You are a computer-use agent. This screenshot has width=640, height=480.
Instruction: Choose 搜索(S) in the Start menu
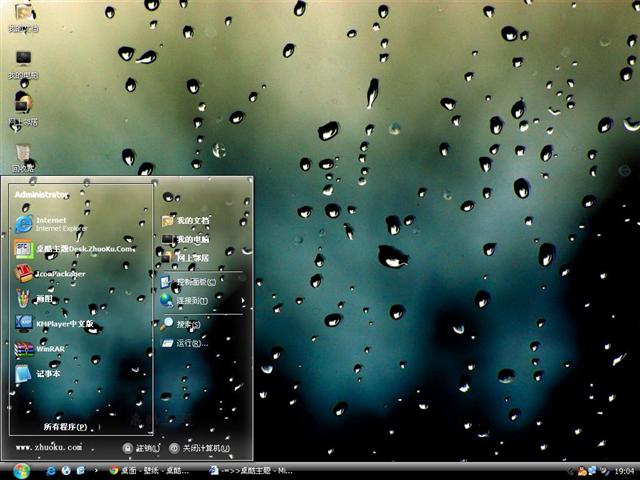187,324
